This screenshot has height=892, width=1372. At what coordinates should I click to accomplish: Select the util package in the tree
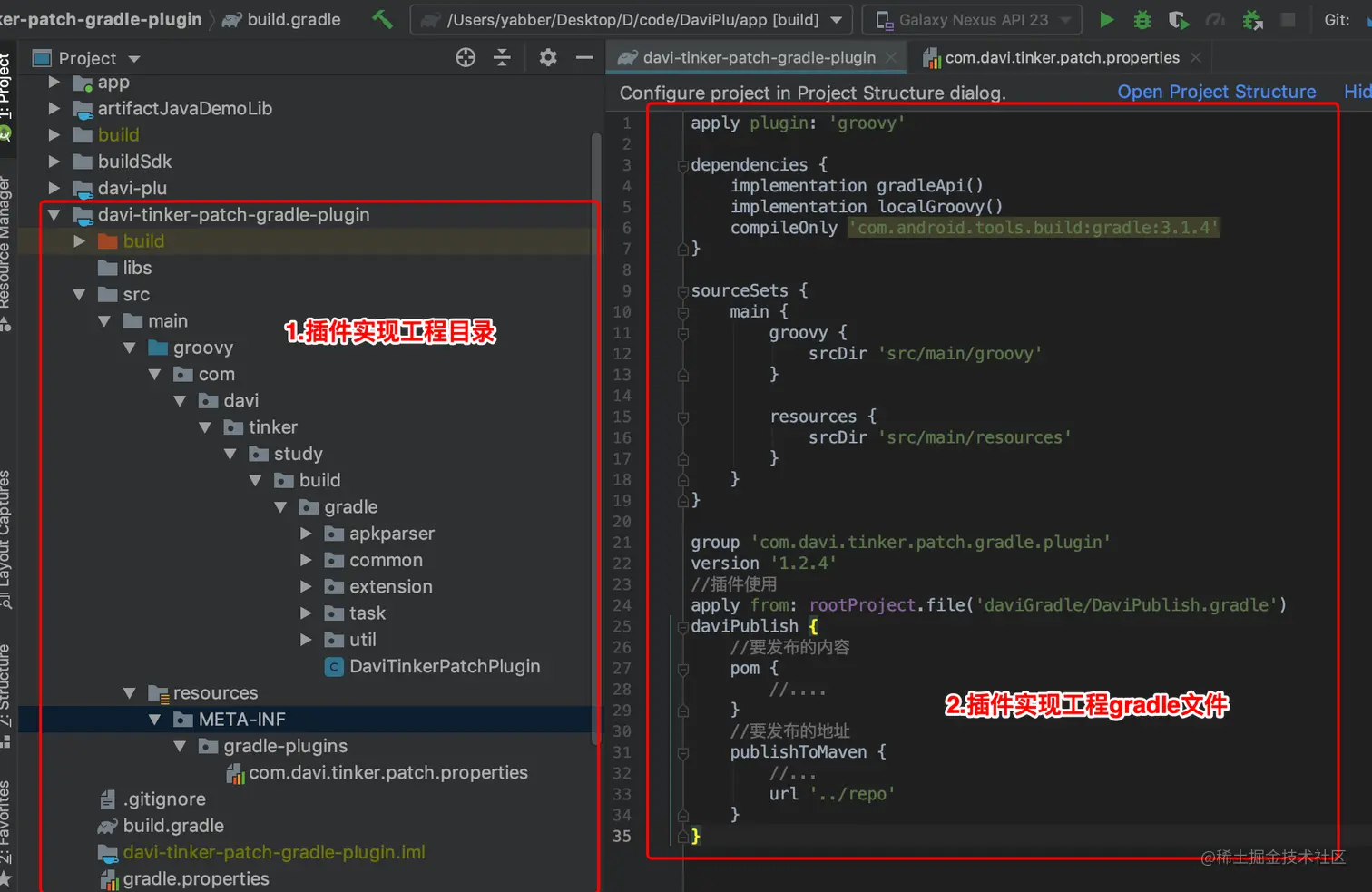[x=363, y=640]
